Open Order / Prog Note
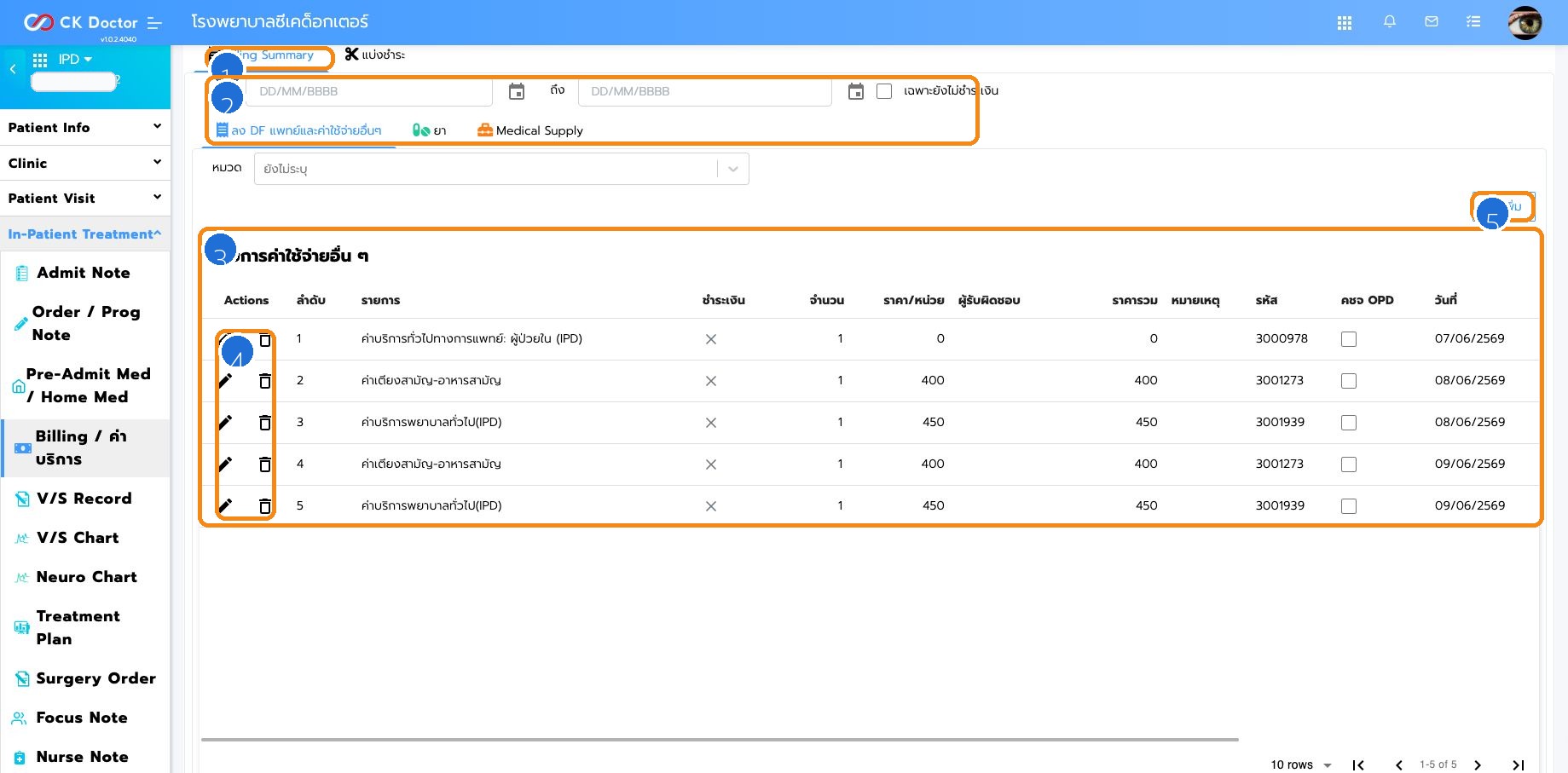The height and width of the screenshot is (773, 1568). pyautogui.click(x=85, y=323)
